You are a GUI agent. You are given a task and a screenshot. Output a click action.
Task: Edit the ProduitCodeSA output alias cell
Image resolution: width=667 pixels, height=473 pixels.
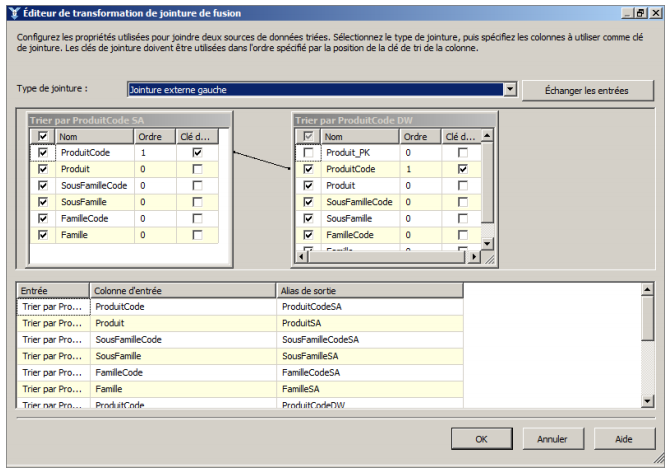click(x=370, y=307)
